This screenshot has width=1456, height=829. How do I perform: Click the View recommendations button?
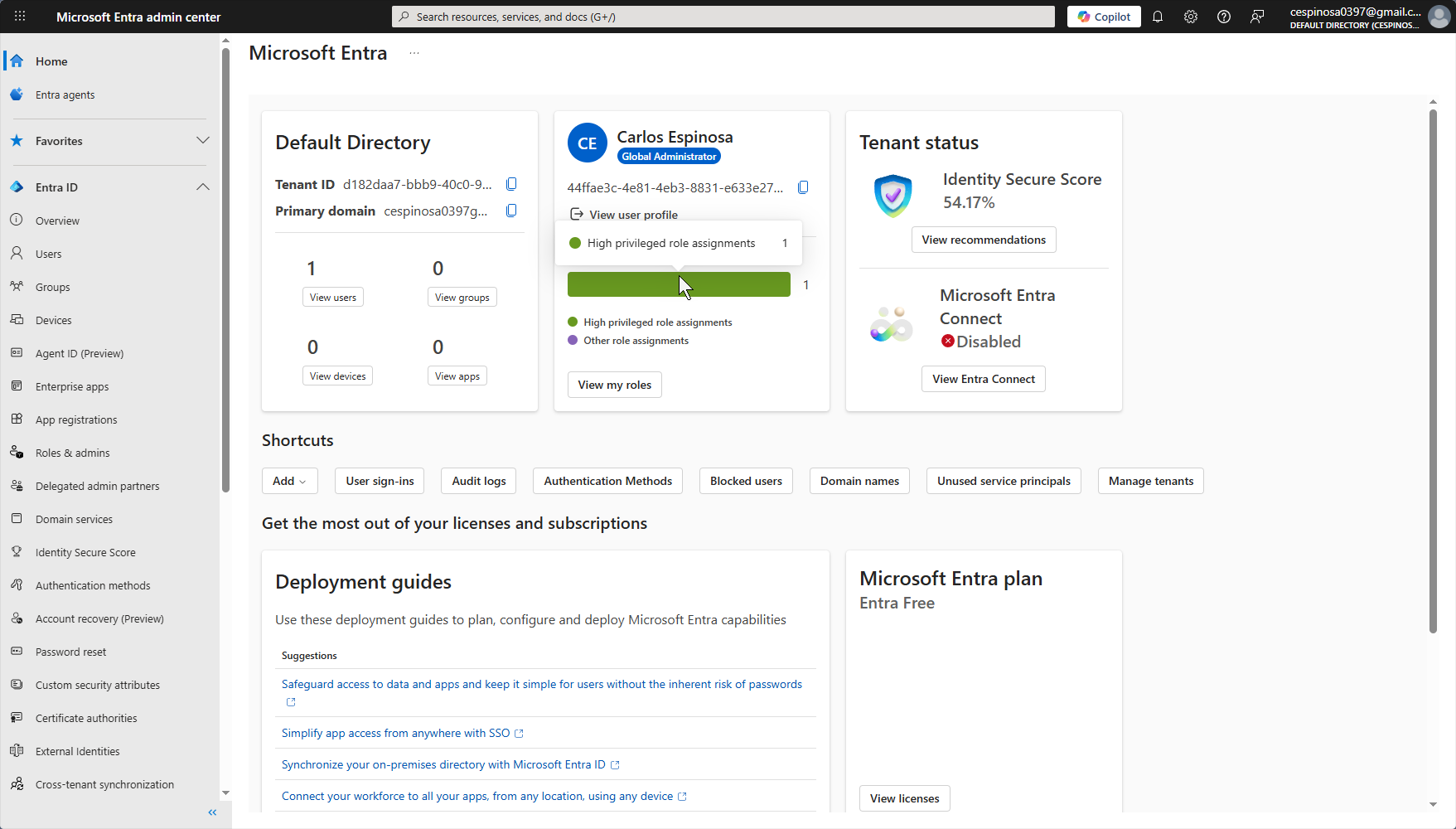[x=984, y=240]
